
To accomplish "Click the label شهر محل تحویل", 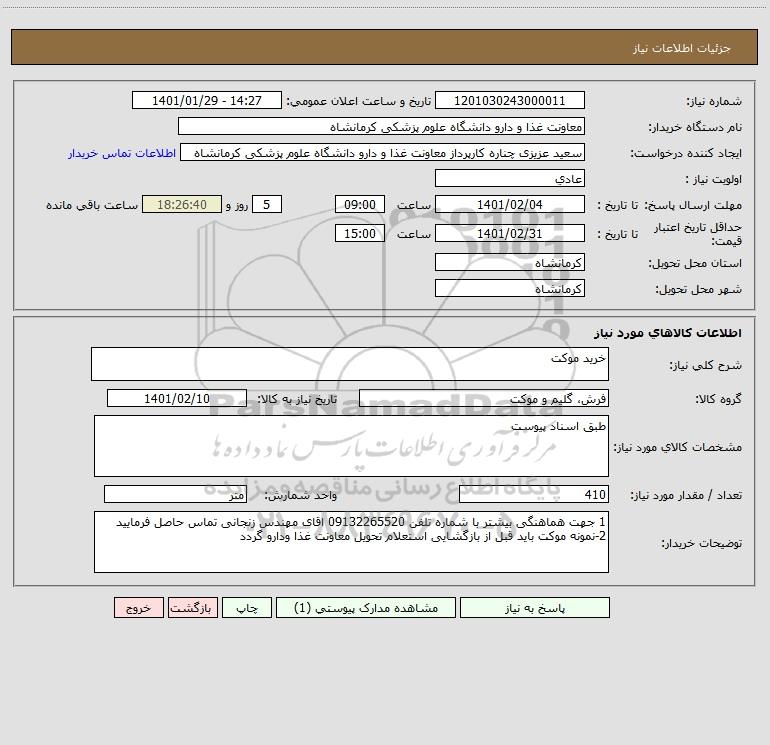I will tap(698, 290).
